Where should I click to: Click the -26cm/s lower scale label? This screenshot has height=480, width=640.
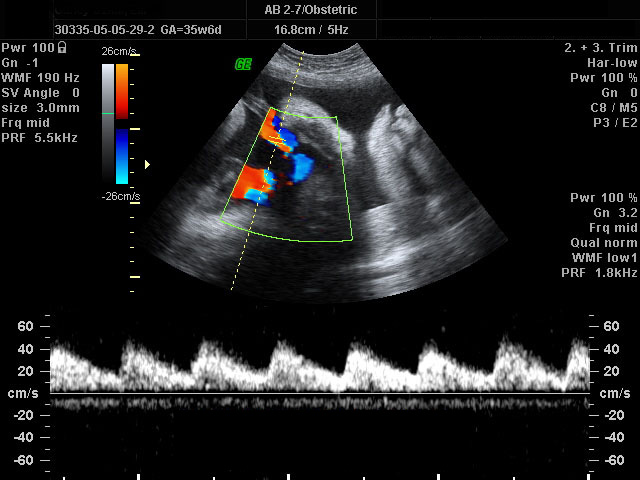121,196
